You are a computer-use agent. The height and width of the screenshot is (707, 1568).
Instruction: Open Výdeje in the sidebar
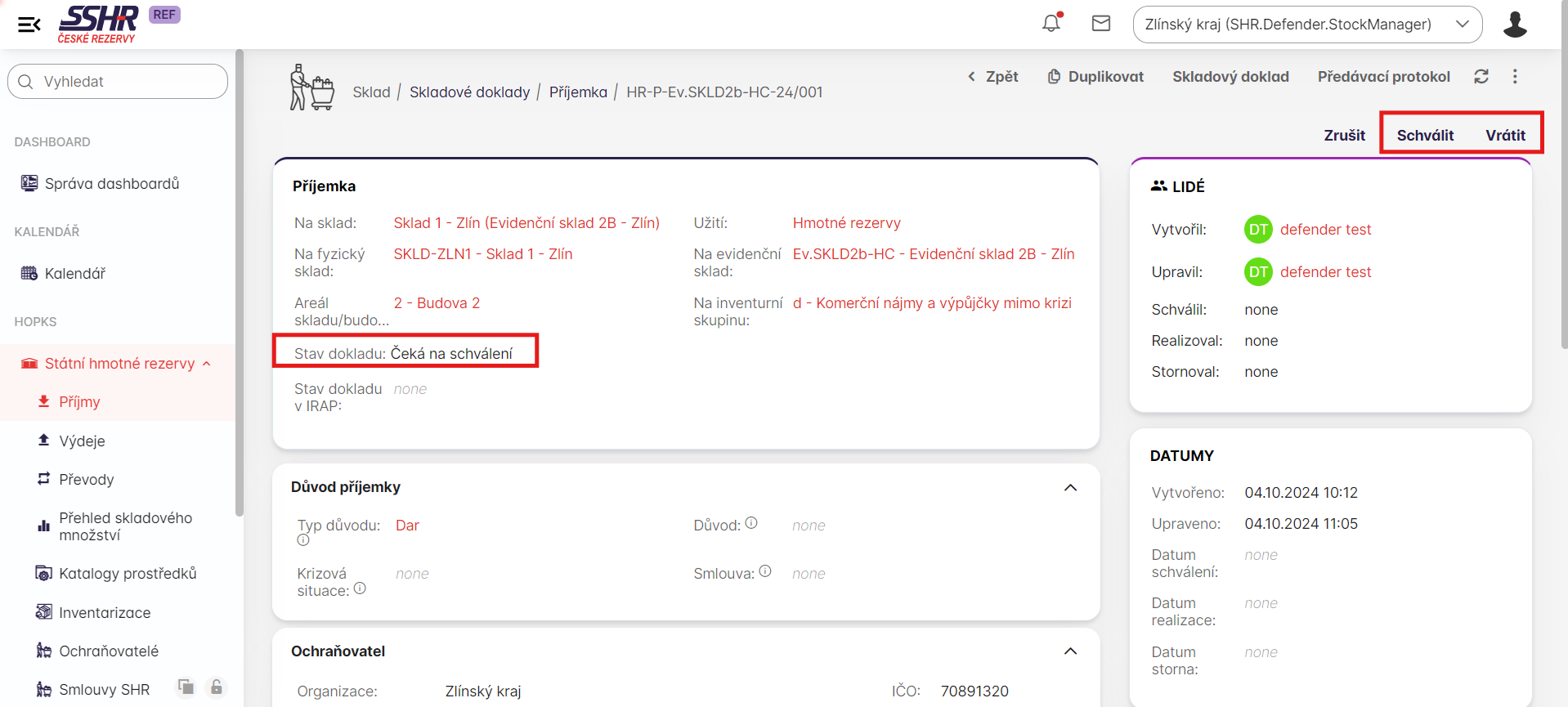(82, 441)
